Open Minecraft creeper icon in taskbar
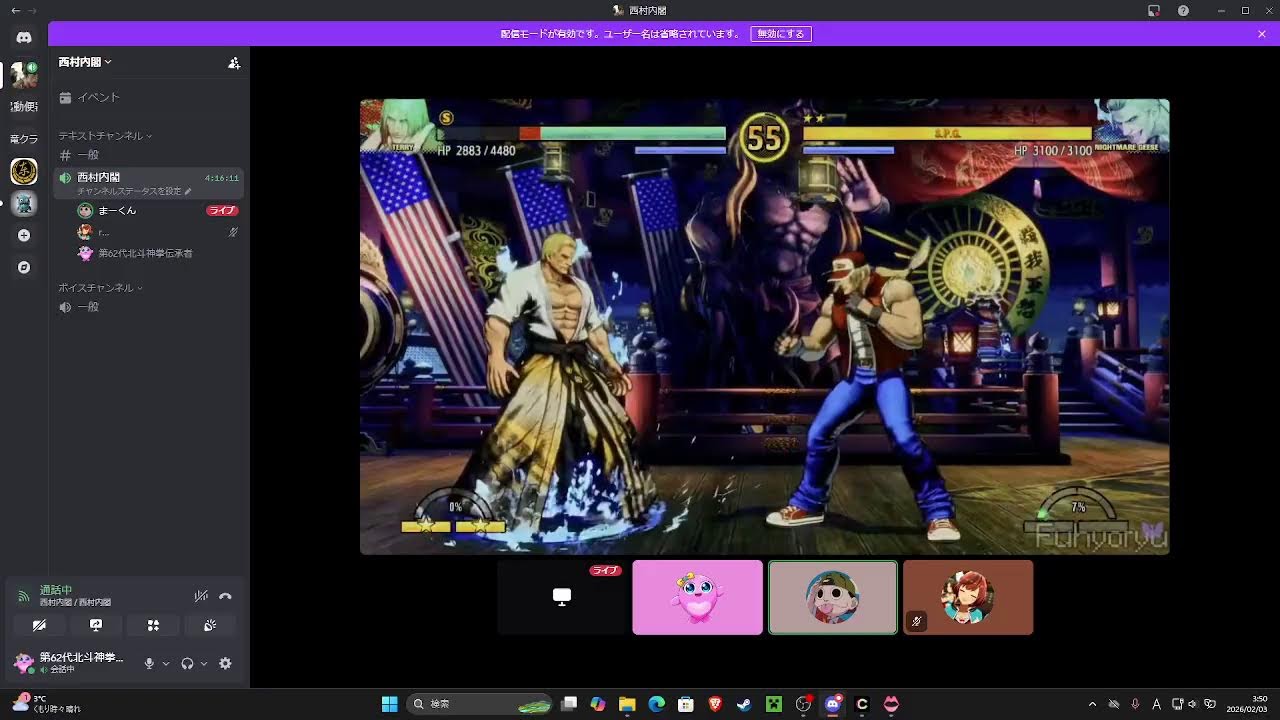The width and height of the screenshot is (1280, 720). 773,704
